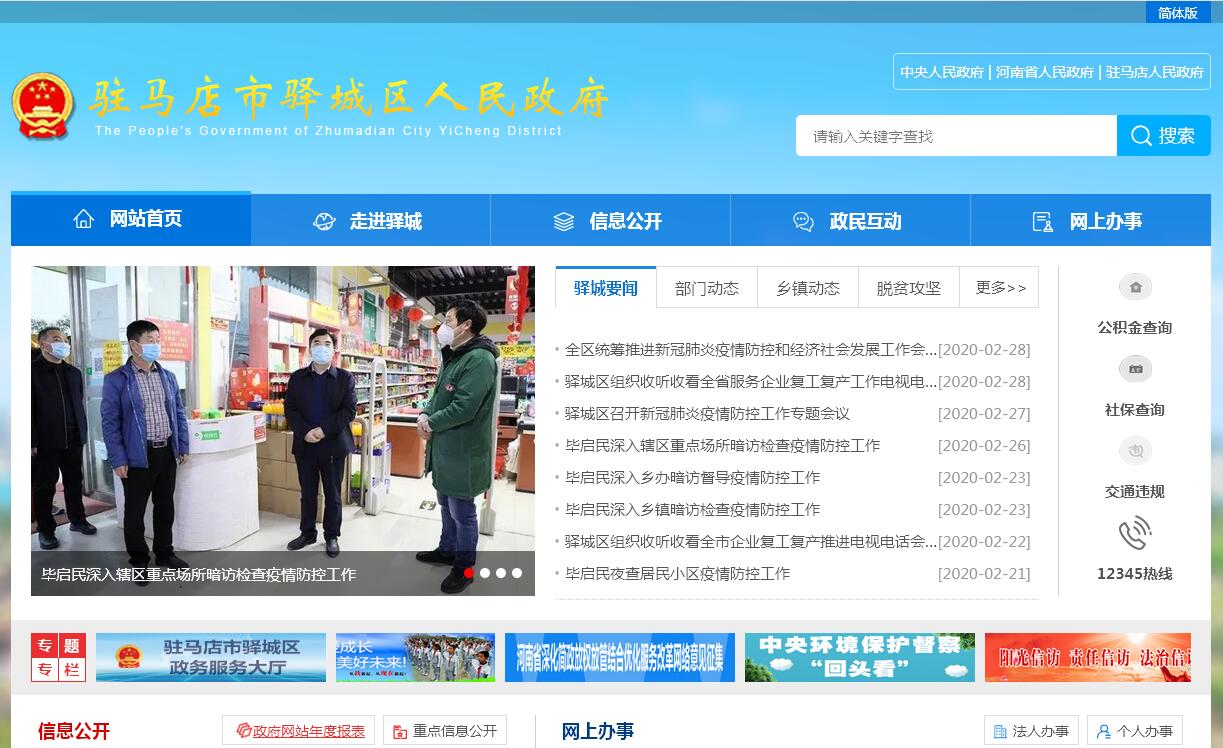The width and height of the screenshot is (1223, 748).
Task: Switch to the second carousel slide dot
Action: coord(485,573)
